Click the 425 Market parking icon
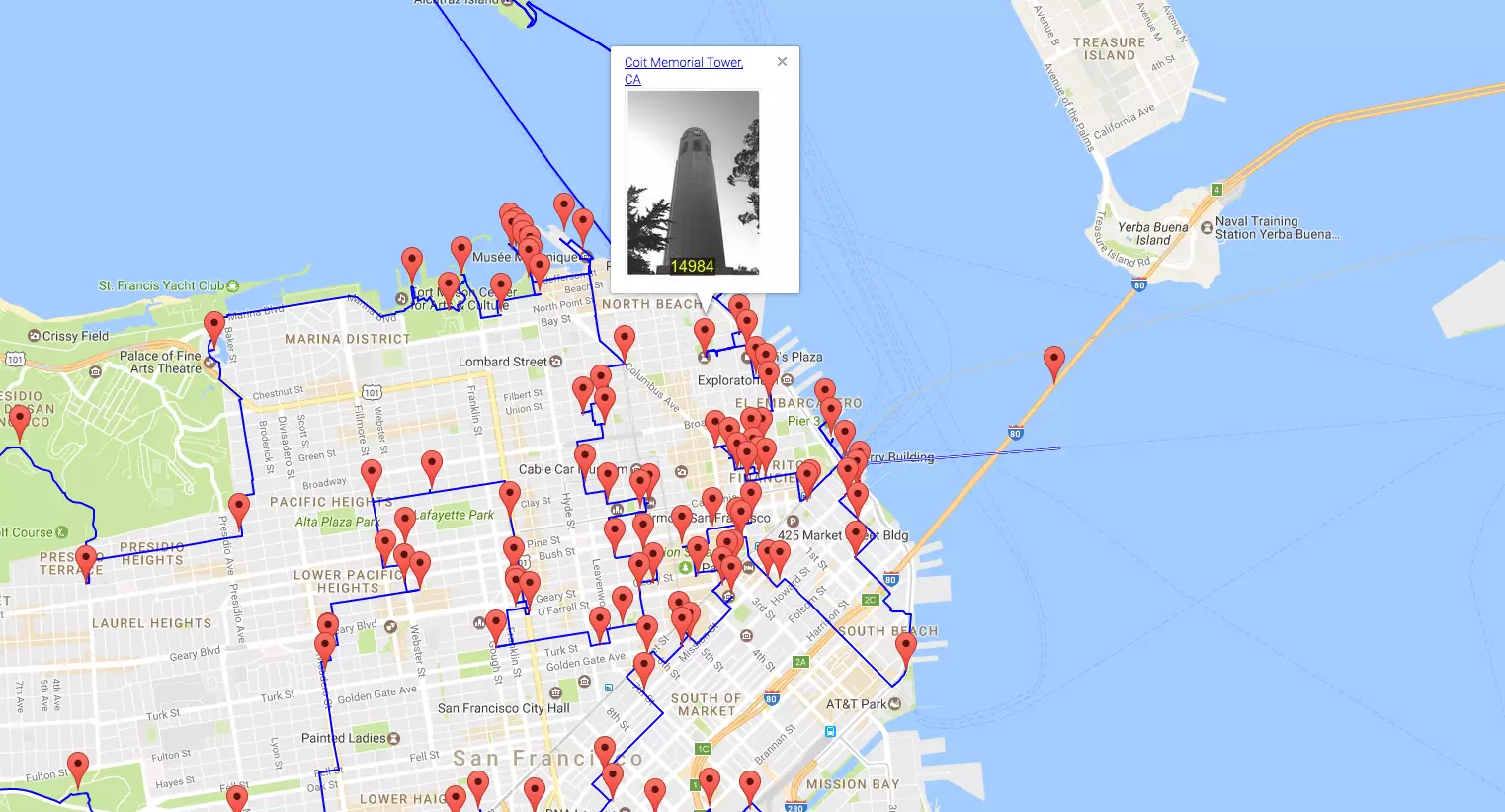The image size is (1505, 812). coord(793,521)
